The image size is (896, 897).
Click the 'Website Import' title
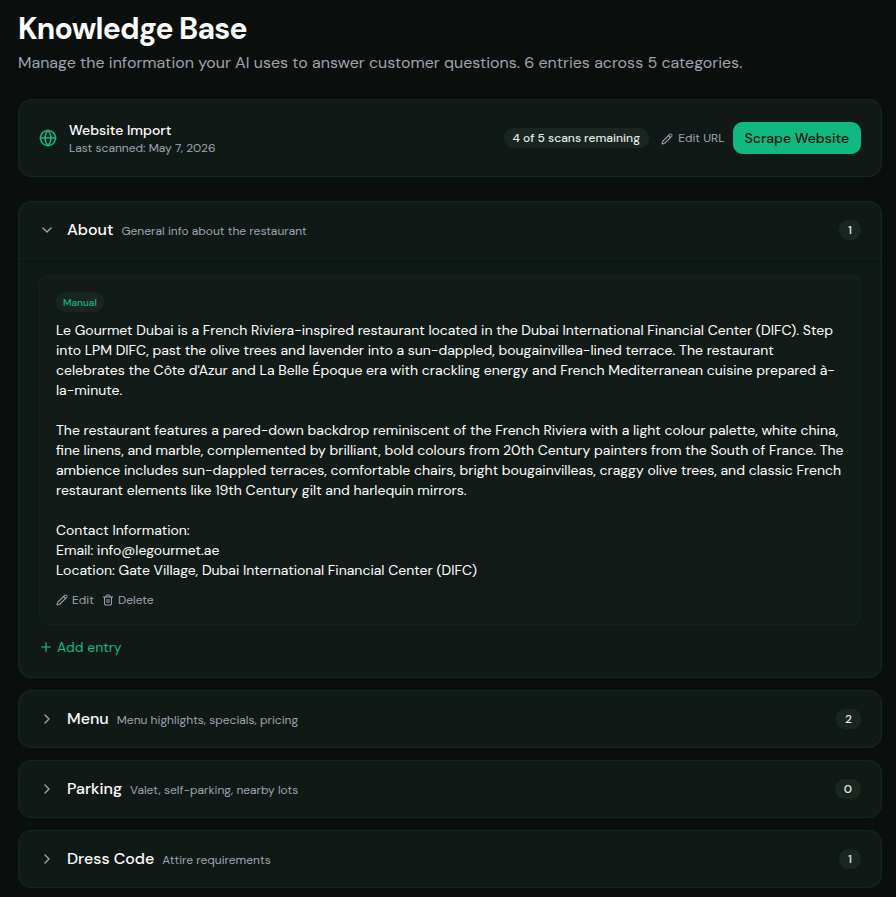[x=120, y=130]
